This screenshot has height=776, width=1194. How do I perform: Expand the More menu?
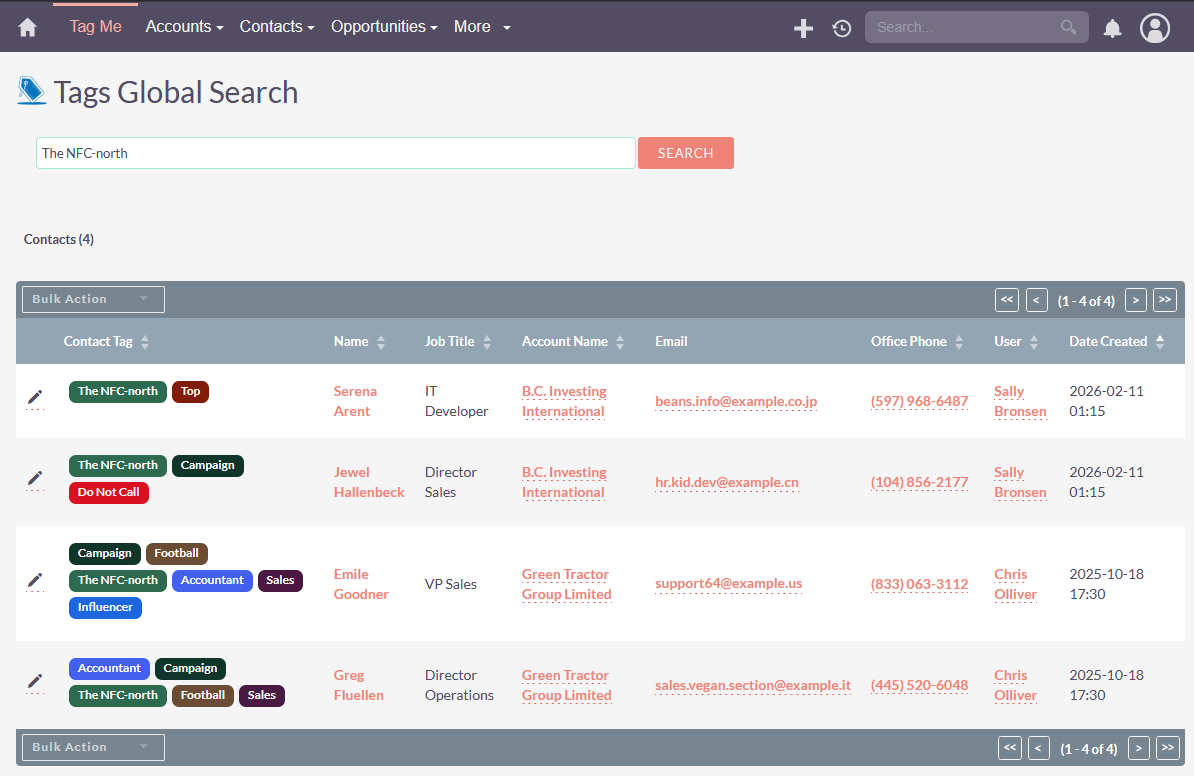(x=482, y=27)
